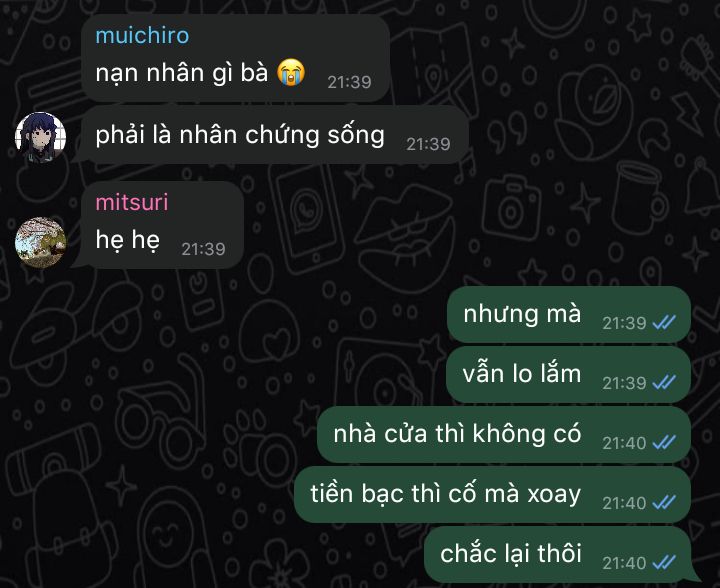Select the 'phải là nhân chứng sống' message
Viewport: 720px width, 588px height.
274,135
